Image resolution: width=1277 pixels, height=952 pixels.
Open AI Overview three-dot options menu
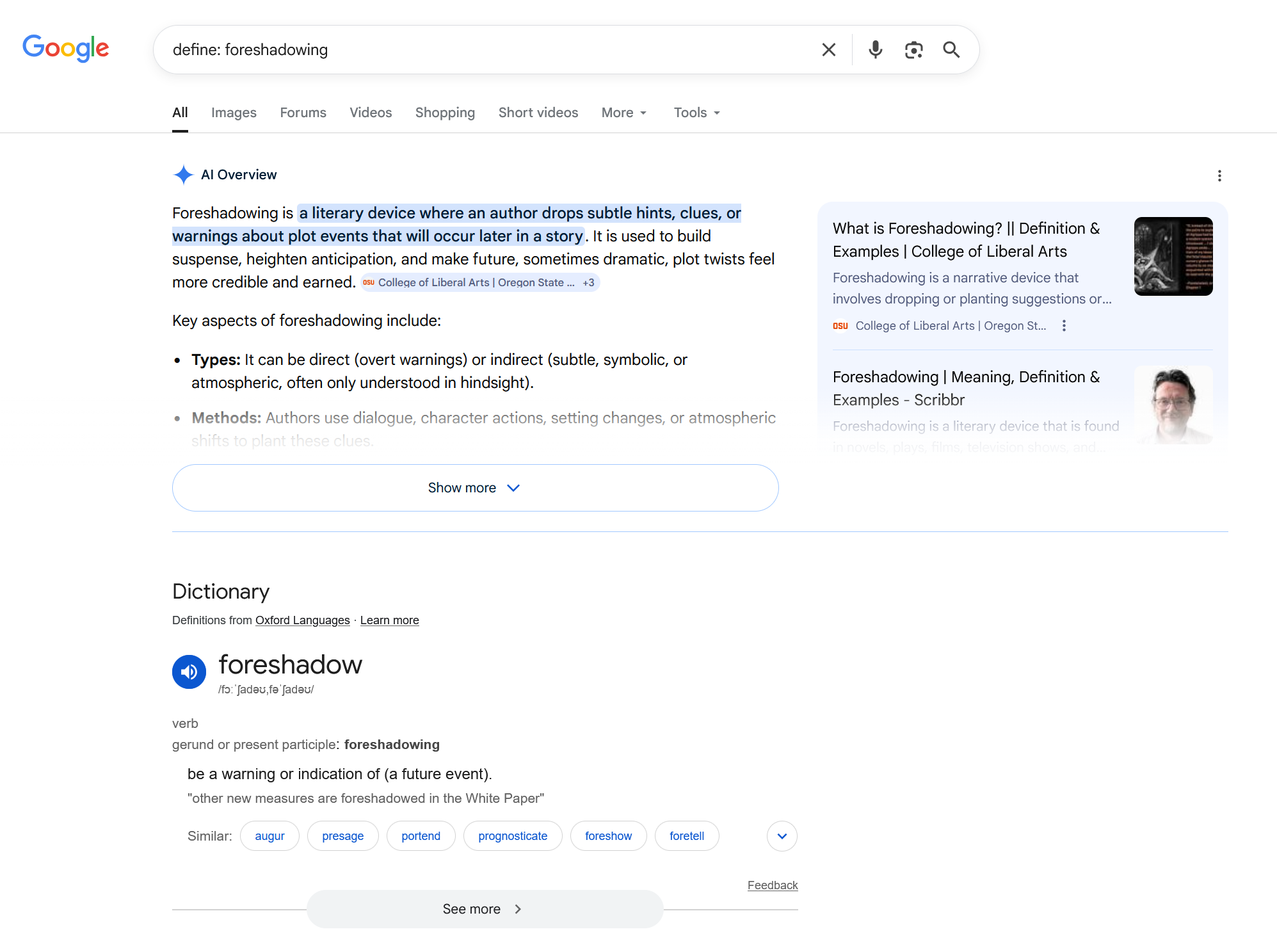(x=1219, y=175)
